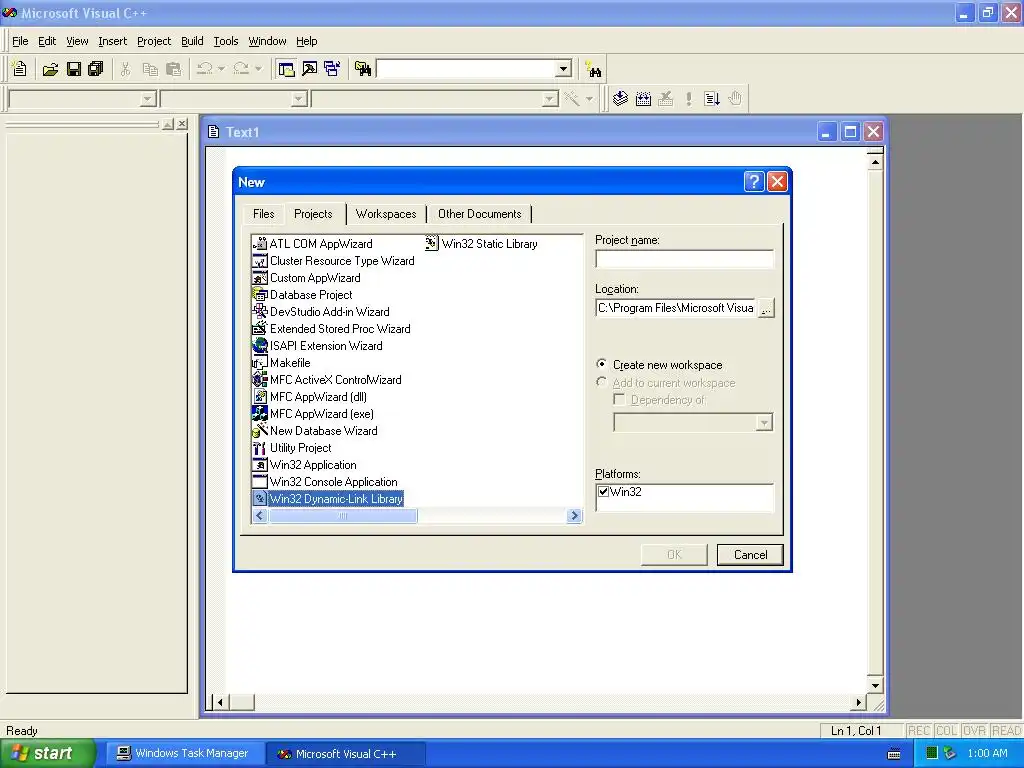This screenshot has height=768, width=1024.
Task: Select Win32 Static Library project type
Action: coord(481,244)
